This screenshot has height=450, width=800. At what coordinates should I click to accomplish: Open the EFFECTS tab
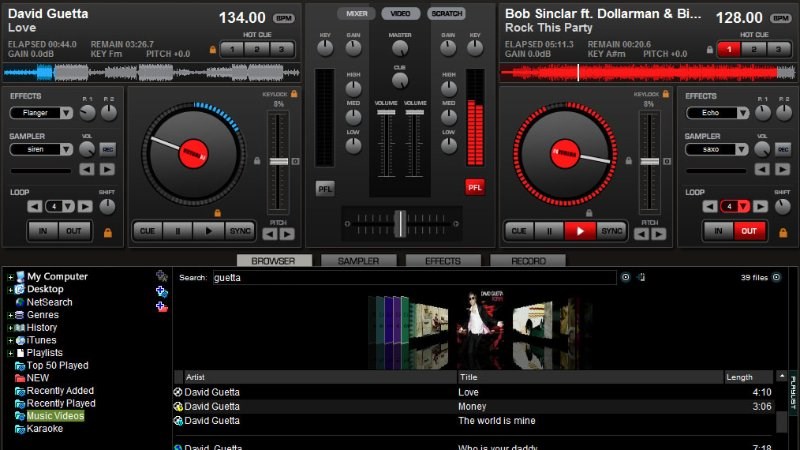443,261
